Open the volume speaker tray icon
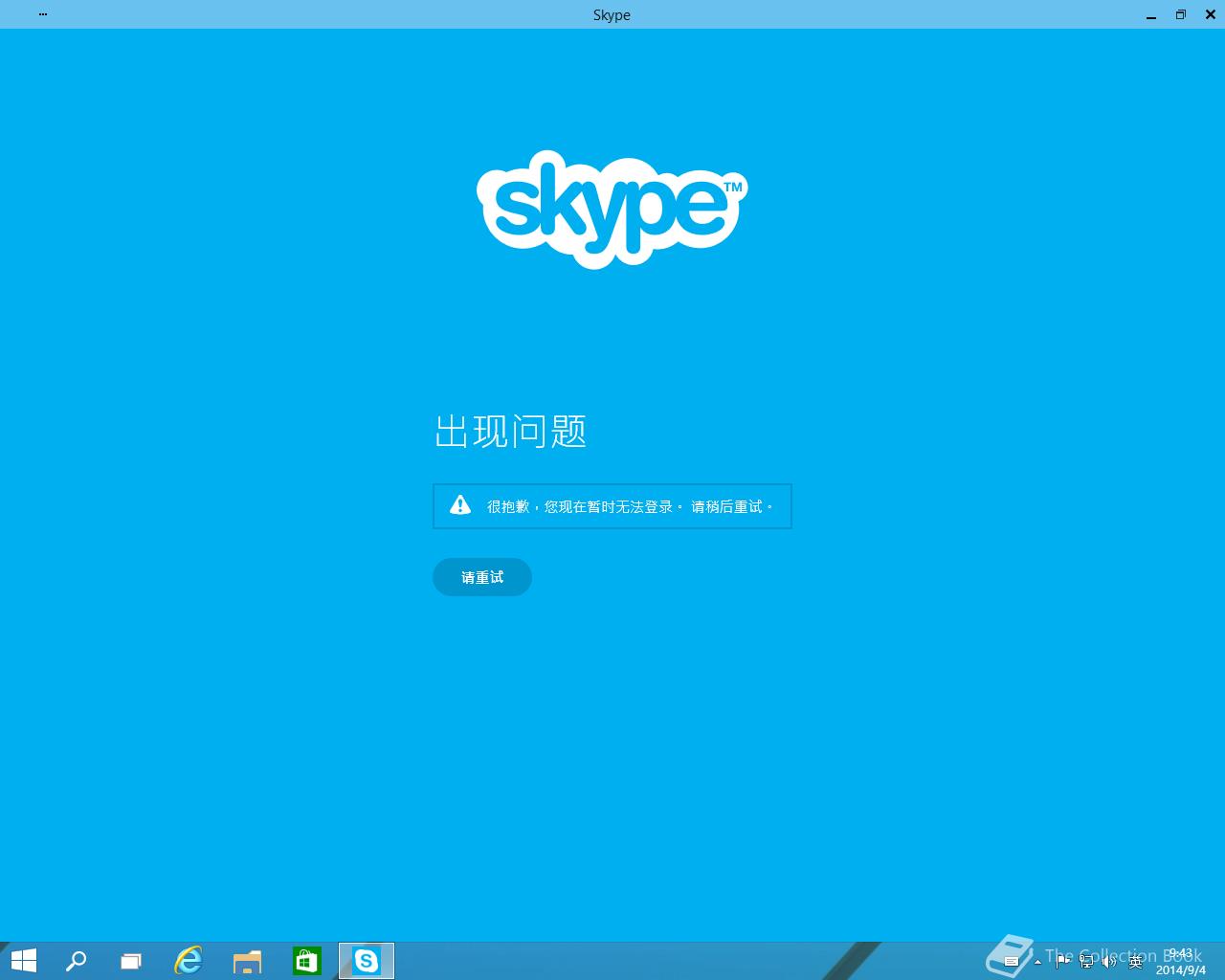This screenshot has width=1225, height=980. click(1110, 962)
